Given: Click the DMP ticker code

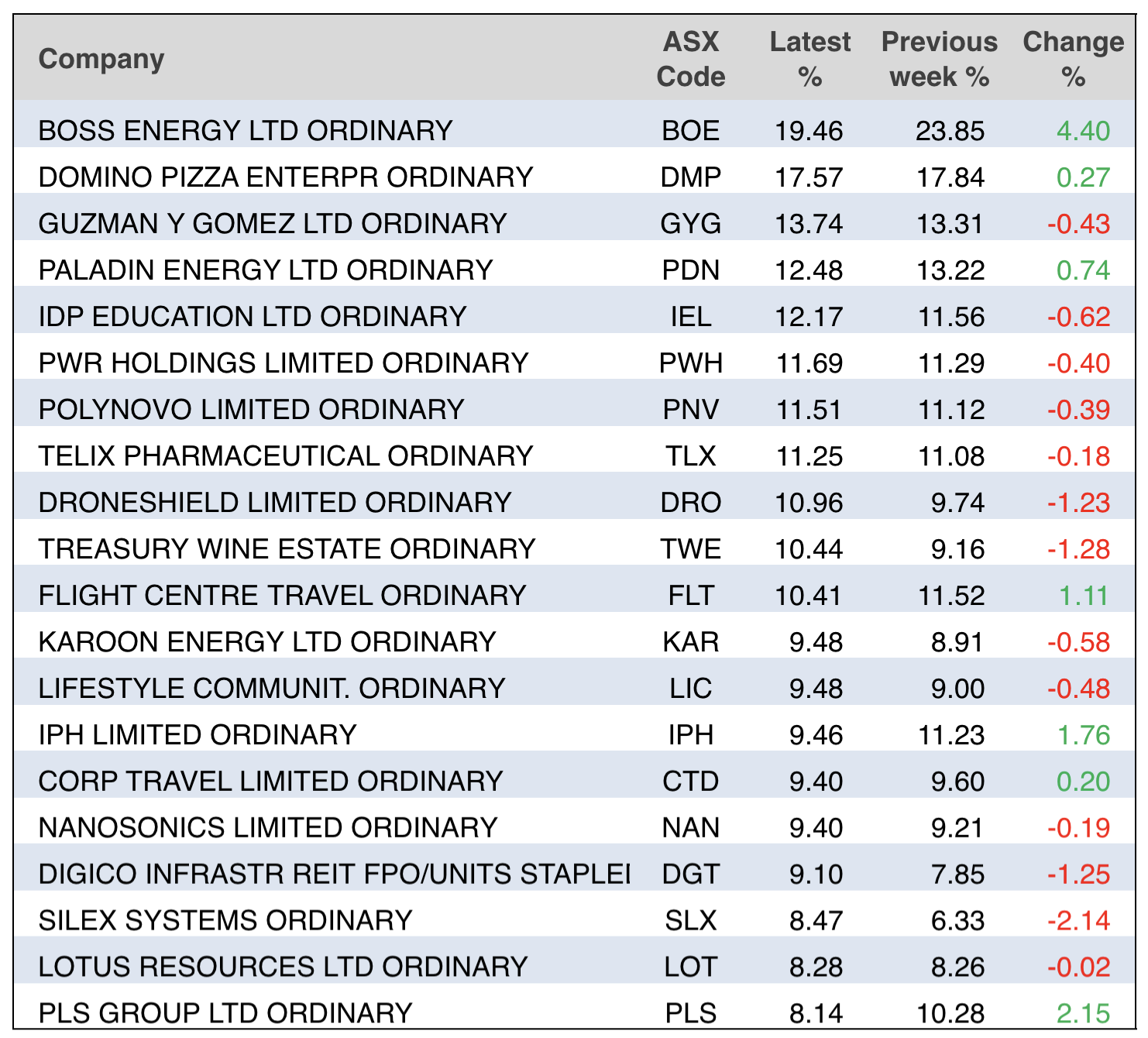Looking at the screenshot, I should [x=690, y=177].
